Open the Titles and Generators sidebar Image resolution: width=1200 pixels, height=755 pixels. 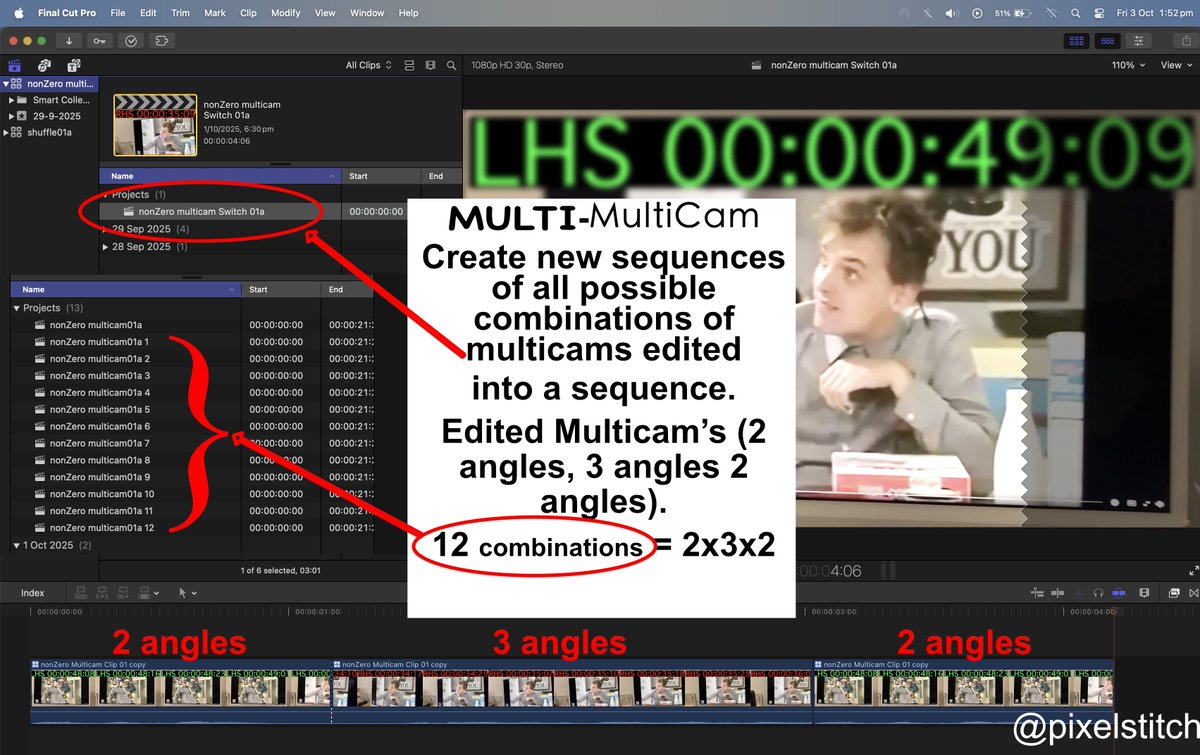[x=73, y=65]
